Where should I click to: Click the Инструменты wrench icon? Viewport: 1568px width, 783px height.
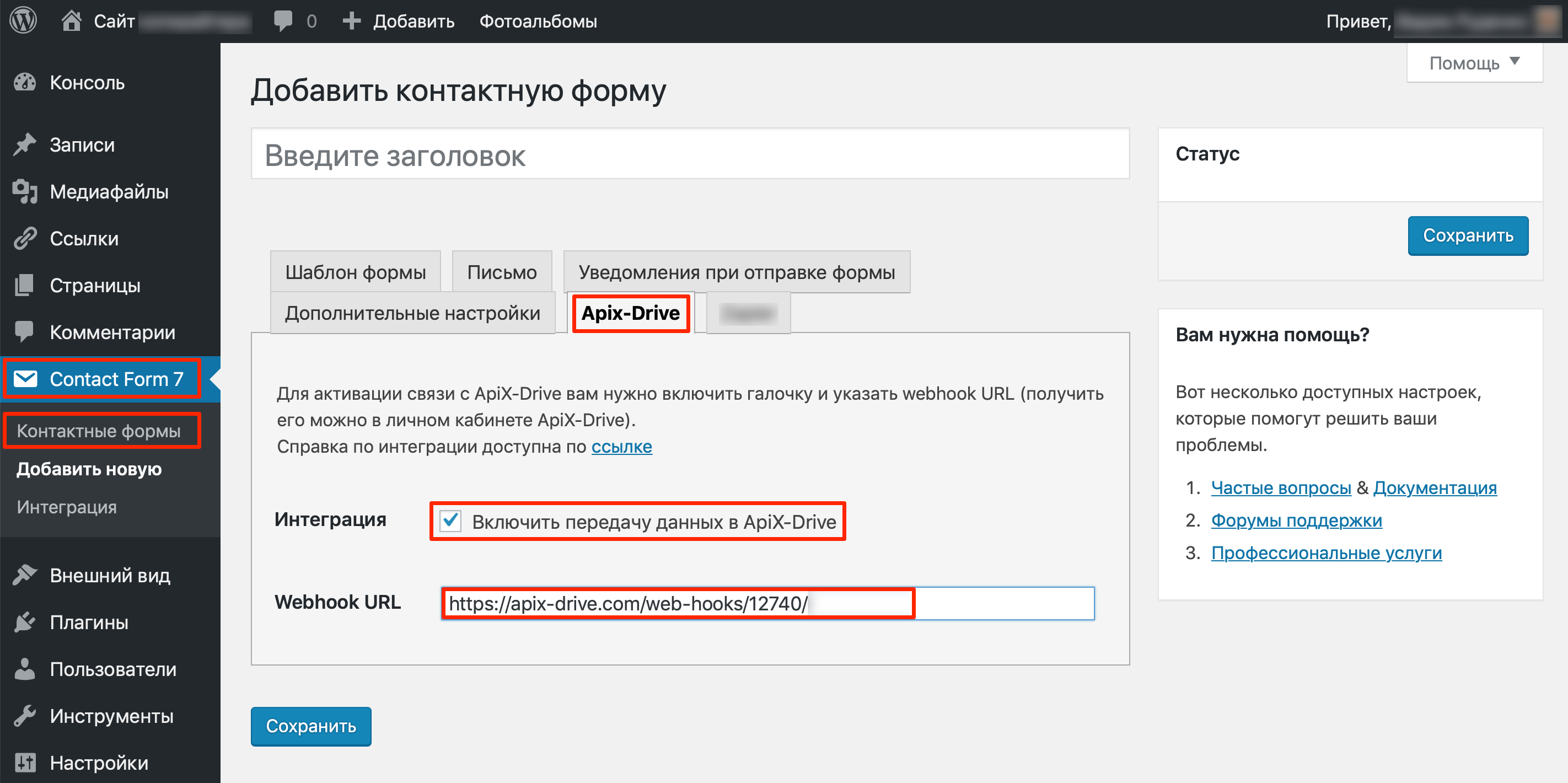pyautogui.click(x=25, y=715)
